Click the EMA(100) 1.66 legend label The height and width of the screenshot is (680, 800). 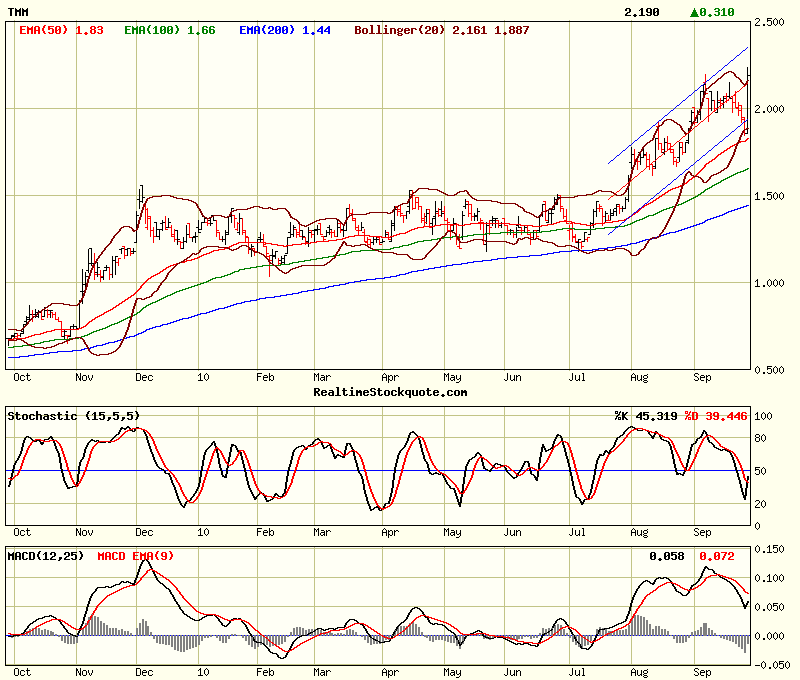170,30
